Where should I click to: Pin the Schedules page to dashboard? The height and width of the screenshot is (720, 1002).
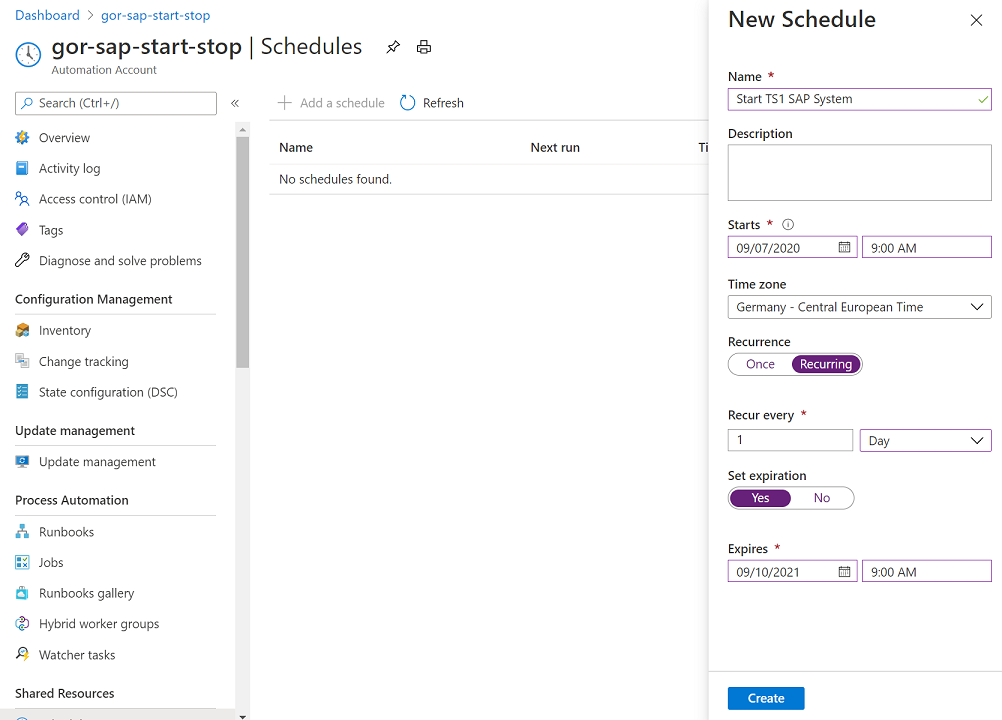point(393,47)
